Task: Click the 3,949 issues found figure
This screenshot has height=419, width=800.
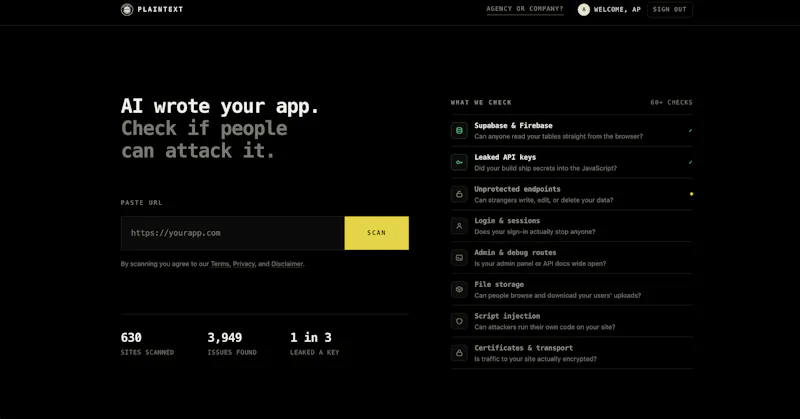Action: [x=224, y=337]
